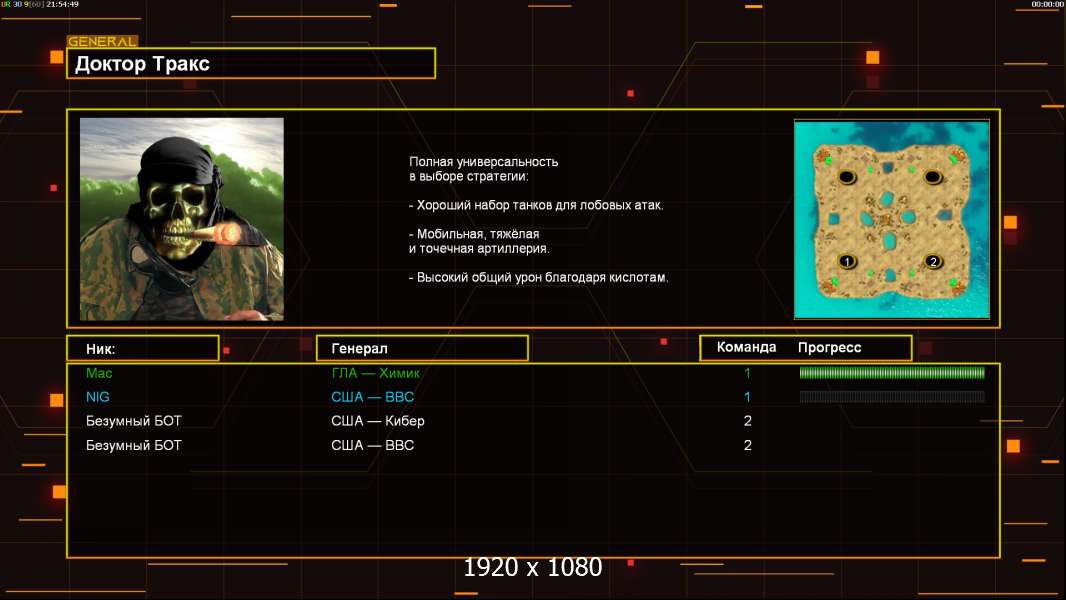
Task: Select player name NIG
Action: pos(97,397)
